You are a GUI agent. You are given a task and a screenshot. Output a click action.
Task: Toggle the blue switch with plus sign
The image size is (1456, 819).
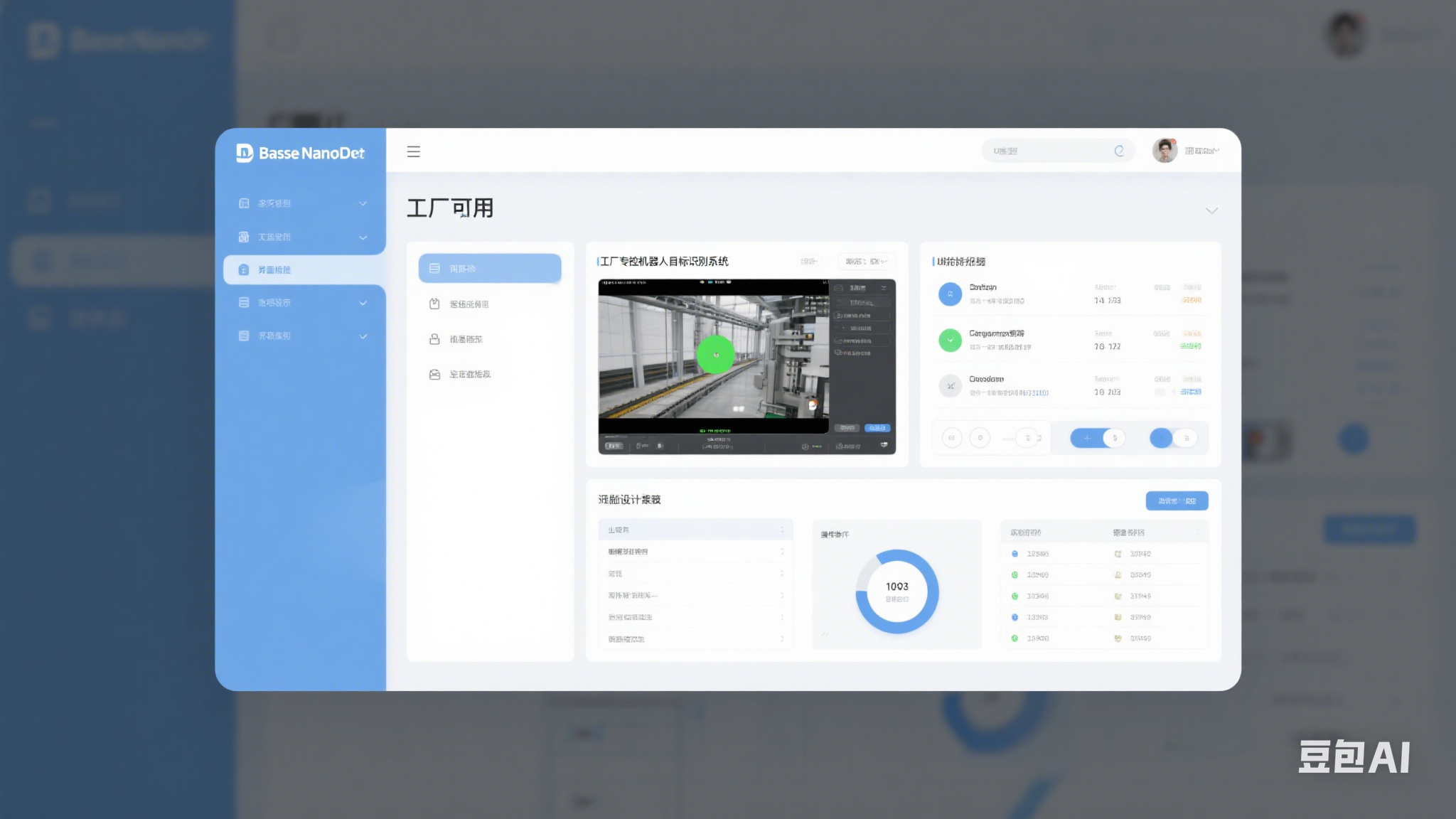coord(1097,438)
